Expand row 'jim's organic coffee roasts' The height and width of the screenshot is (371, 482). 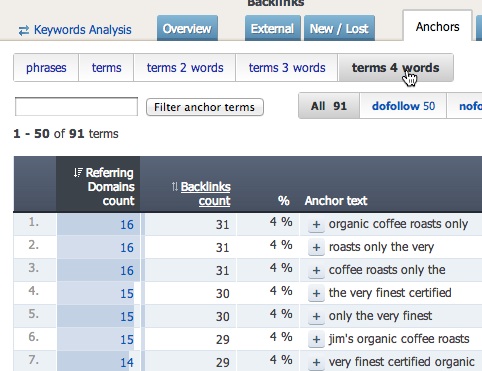point(316,339)
